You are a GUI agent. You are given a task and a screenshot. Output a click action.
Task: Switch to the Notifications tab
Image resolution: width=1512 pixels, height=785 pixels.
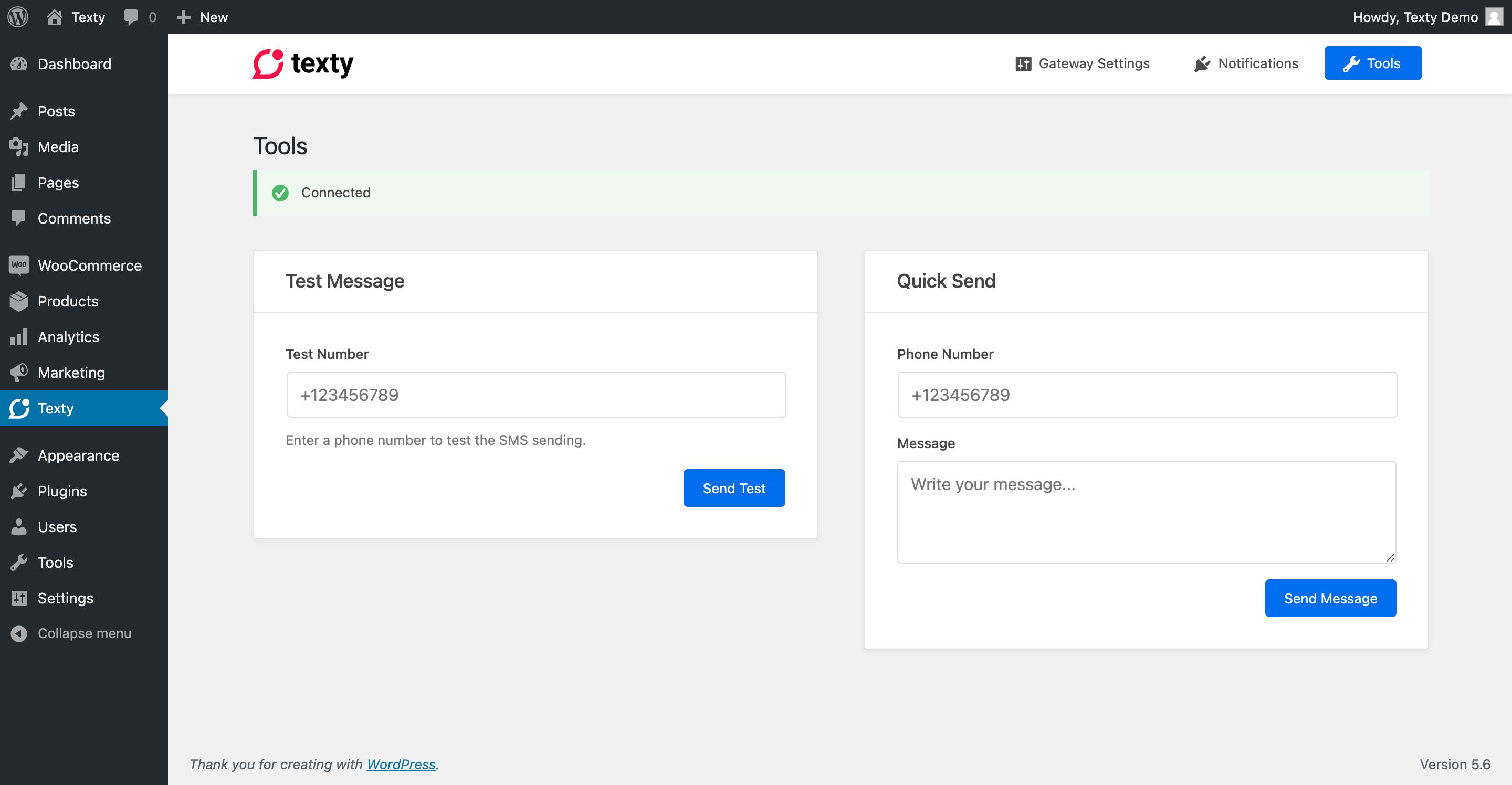click(1246, 63)
